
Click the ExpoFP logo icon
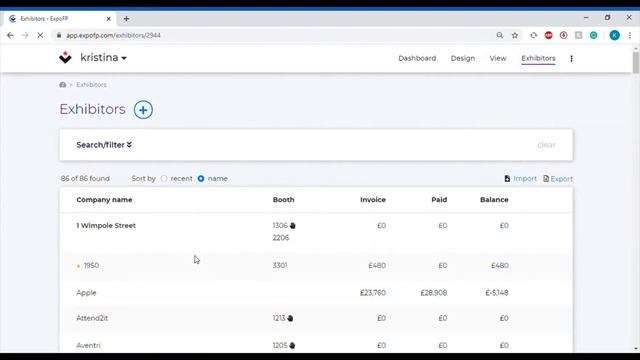(65, 58)
